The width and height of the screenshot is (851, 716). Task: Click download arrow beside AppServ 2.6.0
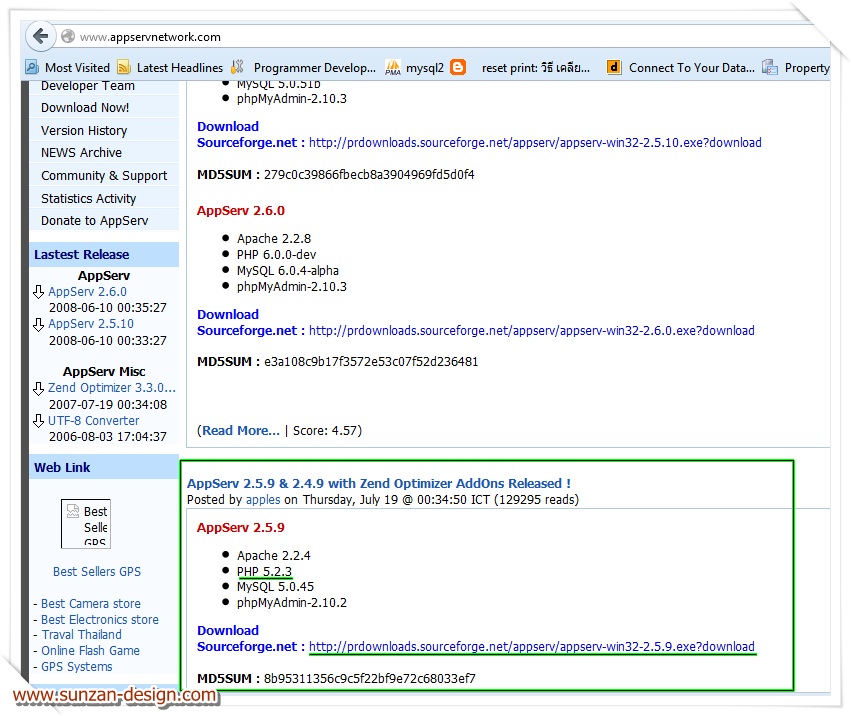coord(39,293)
